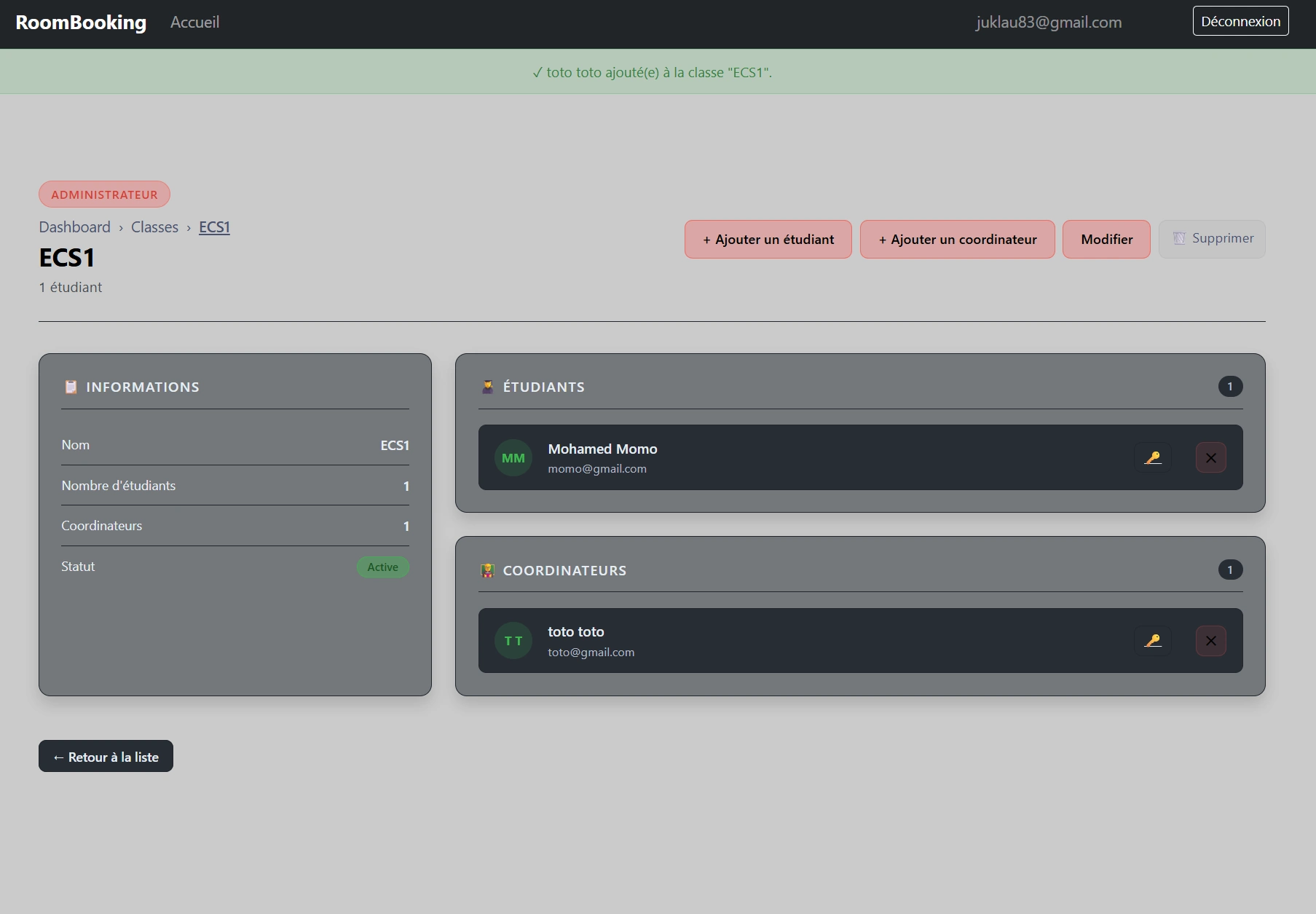Click the clipboard icon in Informations panel
The width and height of the screenshot is (1316, 914).
tap(71, 387)
